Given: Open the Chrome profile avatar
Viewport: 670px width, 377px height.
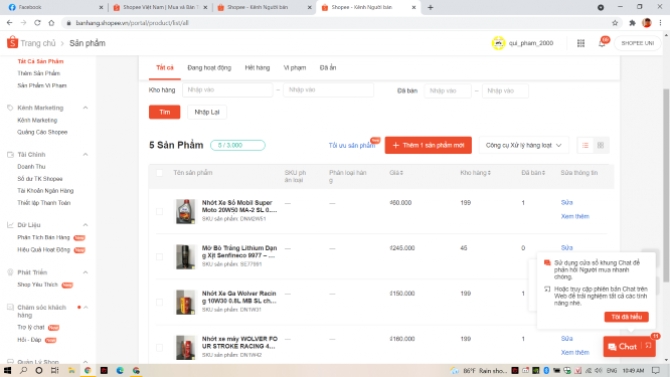Looking at the screenshot, I should (x=646, y=23).
